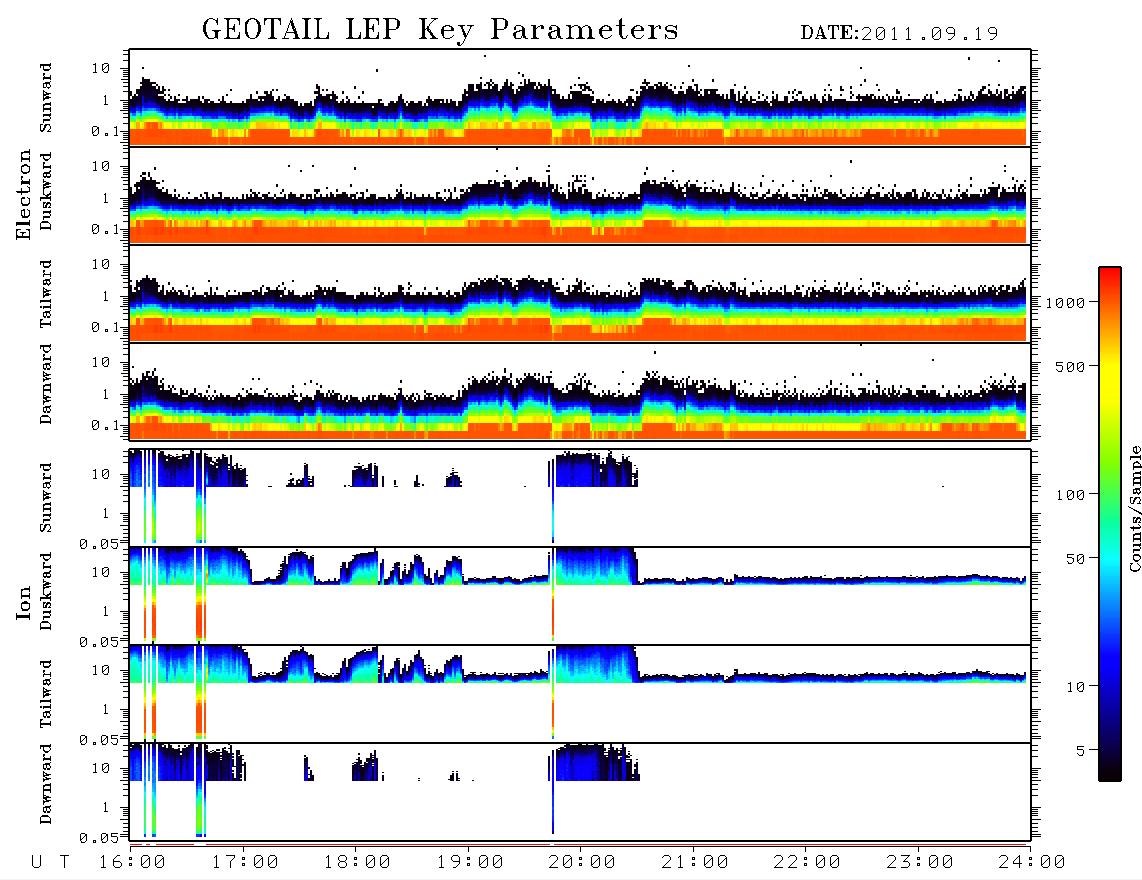Click the 10 tick of Ion Duskward panel
This screenshot has height=880, width=1142.
coord(101,573)
